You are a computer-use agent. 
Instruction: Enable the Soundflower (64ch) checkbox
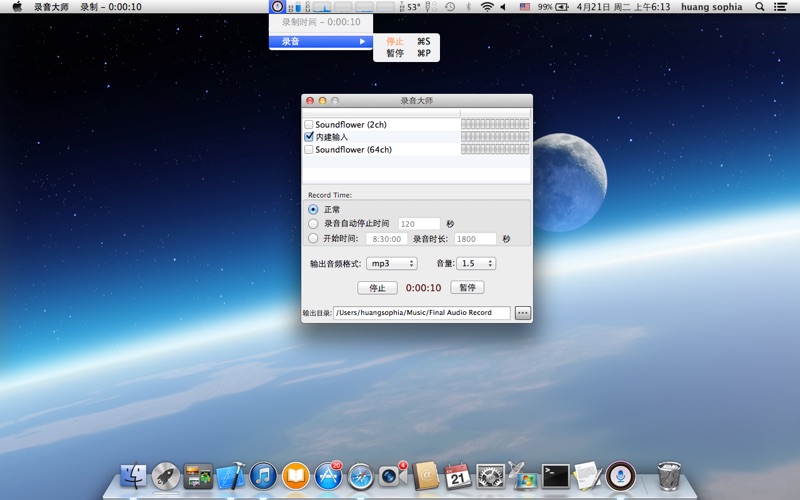309,150
